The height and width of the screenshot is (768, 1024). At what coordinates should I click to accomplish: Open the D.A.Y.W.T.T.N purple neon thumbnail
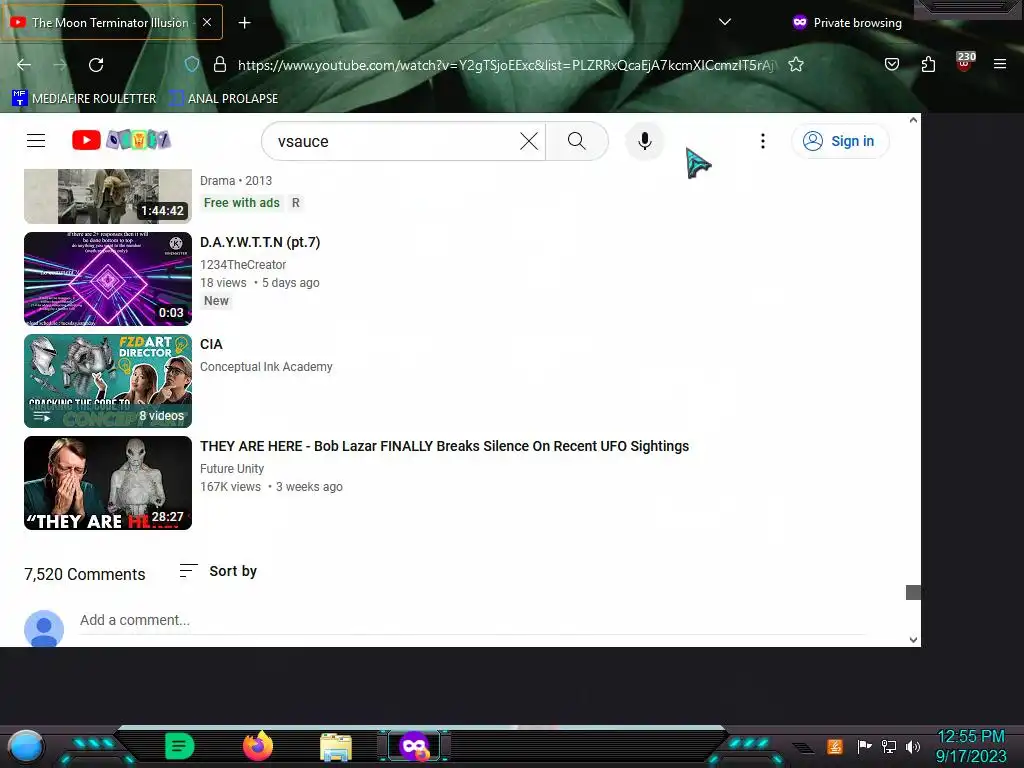[x=108, y=279]
